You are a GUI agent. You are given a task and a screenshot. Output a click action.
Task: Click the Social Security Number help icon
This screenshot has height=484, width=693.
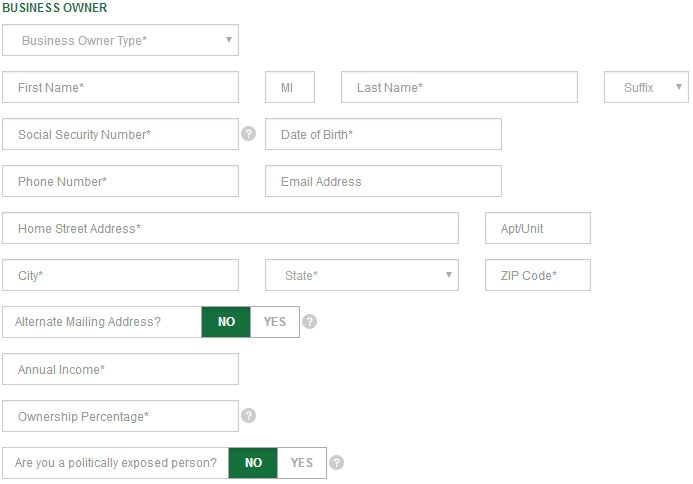(248, 133)
